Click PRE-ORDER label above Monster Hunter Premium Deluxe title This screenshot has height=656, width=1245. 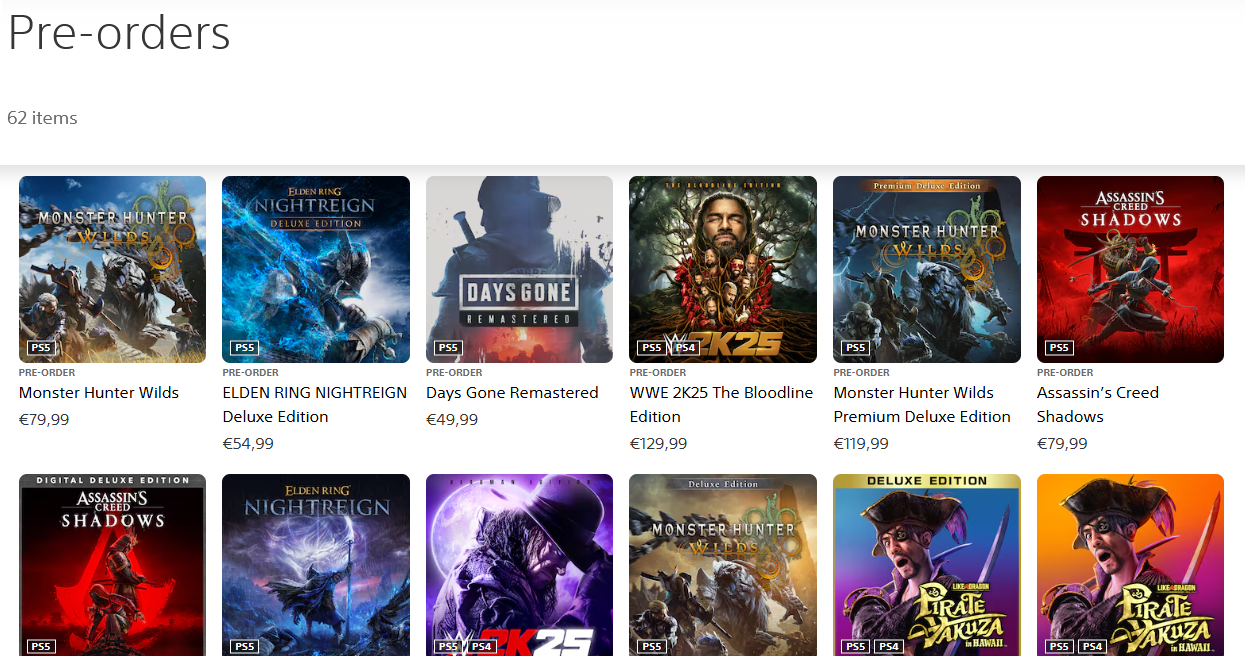[861, 373]
